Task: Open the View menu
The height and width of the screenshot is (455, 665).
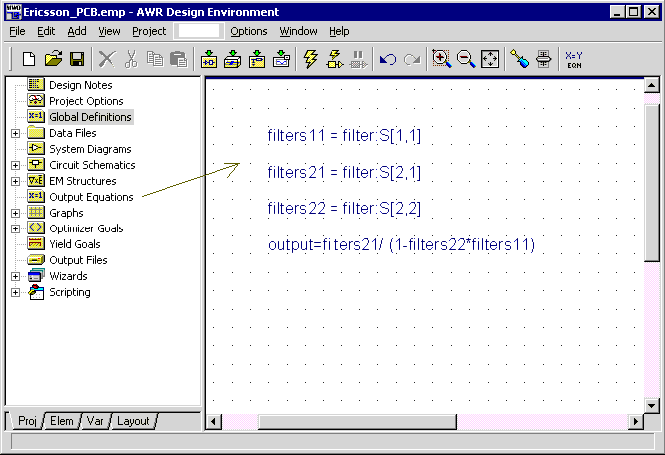Action: point(109,31)
